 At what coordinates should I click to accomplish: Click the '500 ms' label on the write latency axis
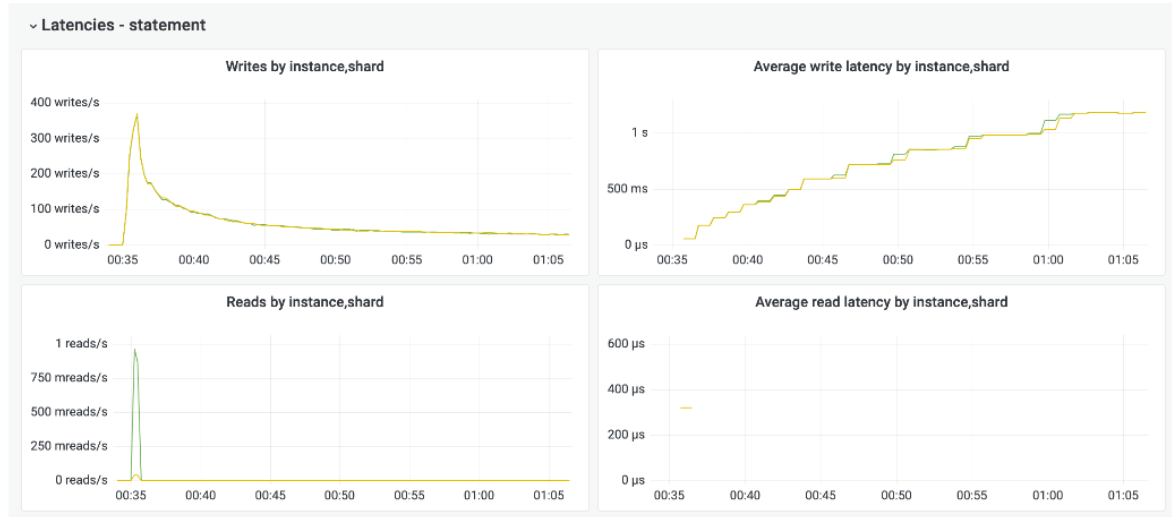tap(626, 189)
